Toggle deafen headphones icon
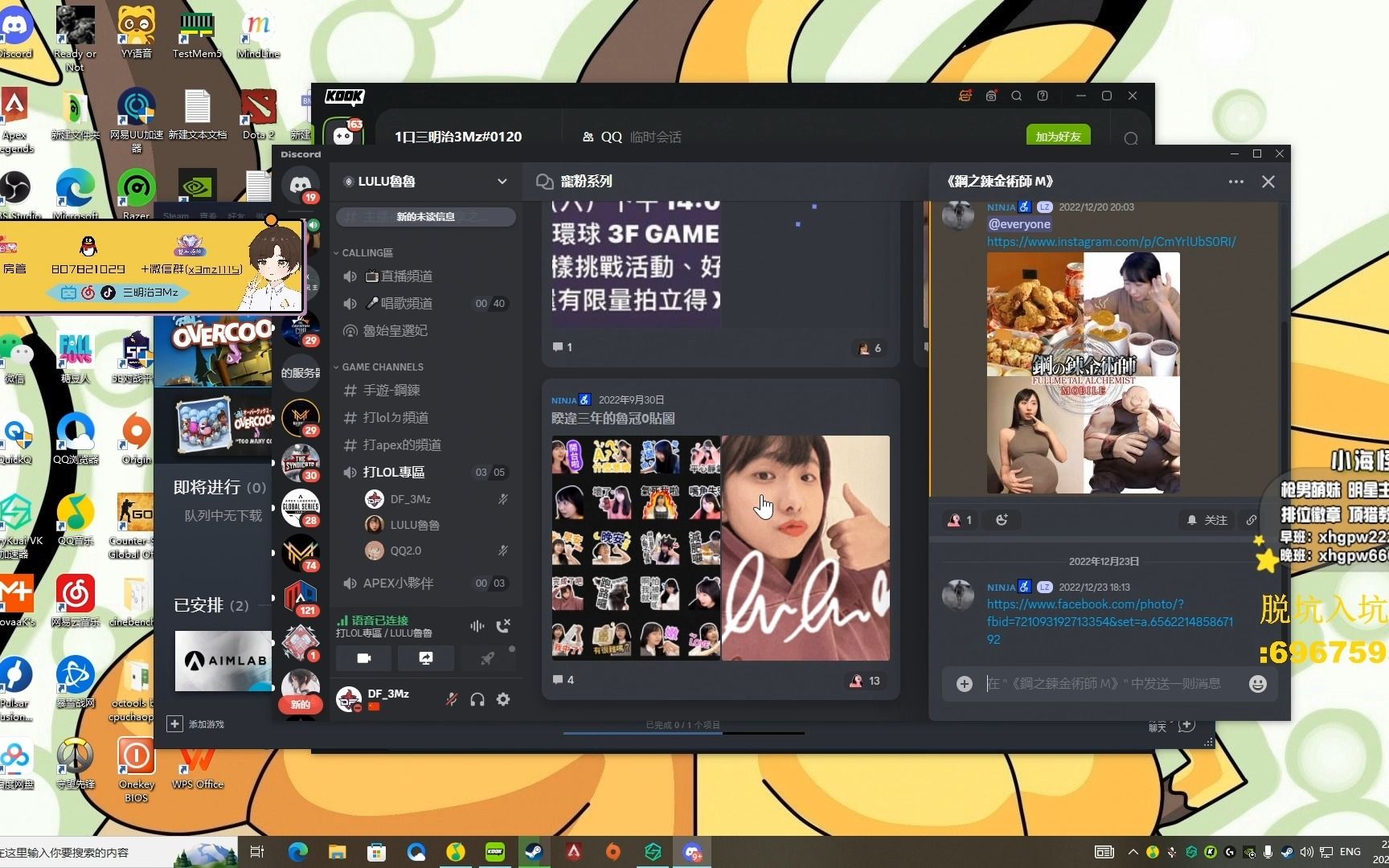This screenshot has width=1389, height=868. point(477,699)
